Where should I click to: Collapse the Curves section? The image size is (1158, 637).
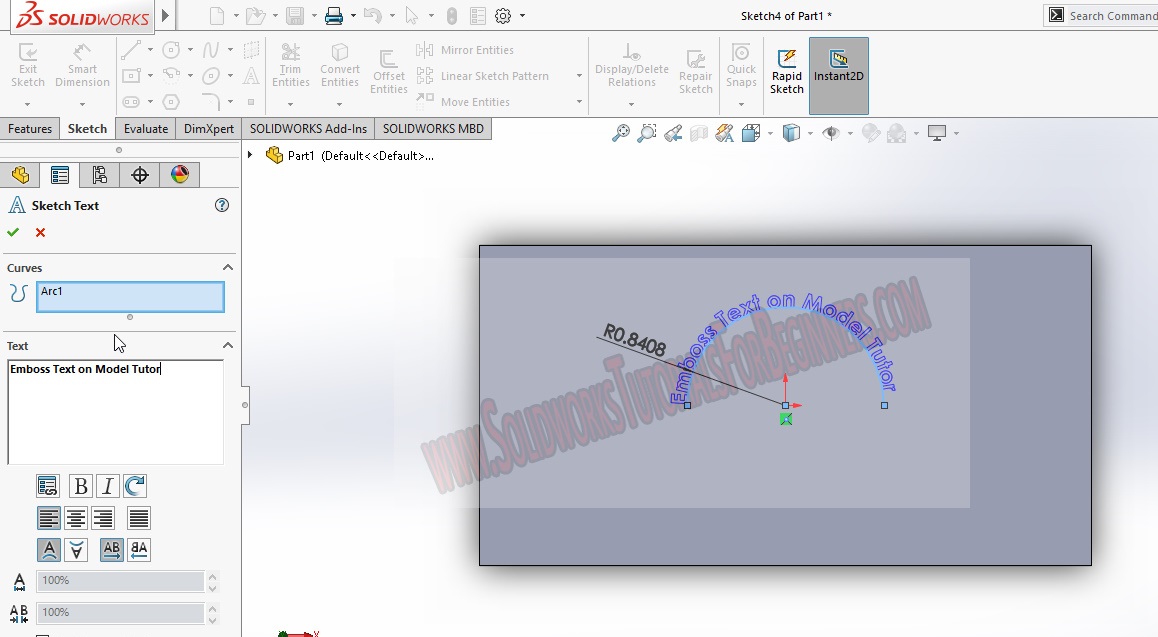(x=227, y=267)
